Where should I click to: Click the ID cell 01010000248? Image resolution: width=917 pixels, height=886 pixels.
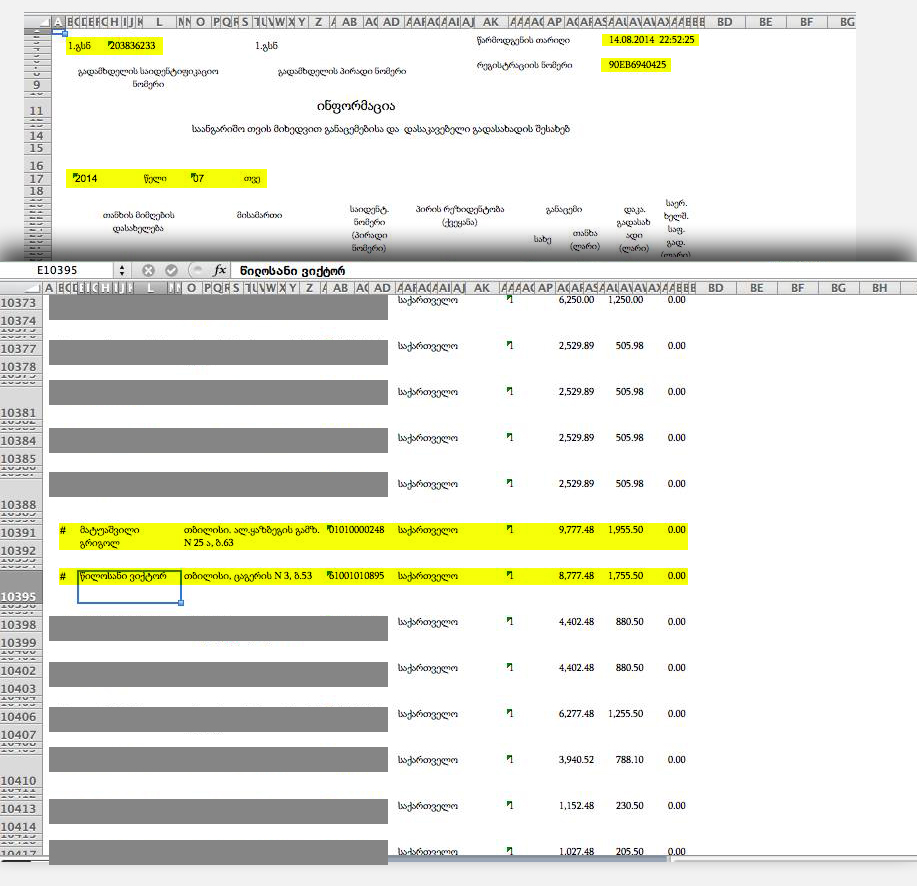tap(356, 530)
